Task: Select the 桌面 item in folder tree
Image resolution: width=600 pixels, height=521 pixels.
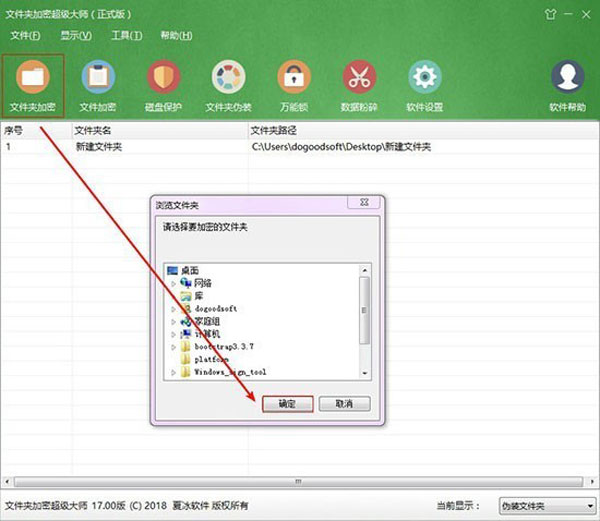Action: (x=188, y=270)
